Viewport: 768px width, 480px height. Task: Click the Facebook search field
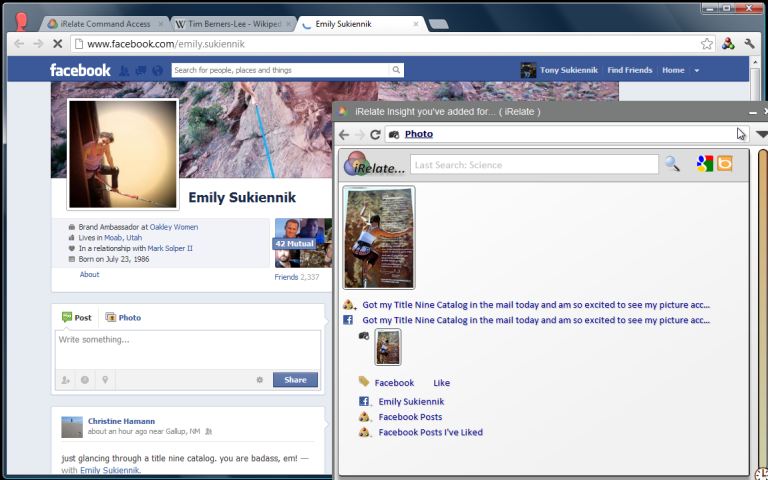(281, 70)
